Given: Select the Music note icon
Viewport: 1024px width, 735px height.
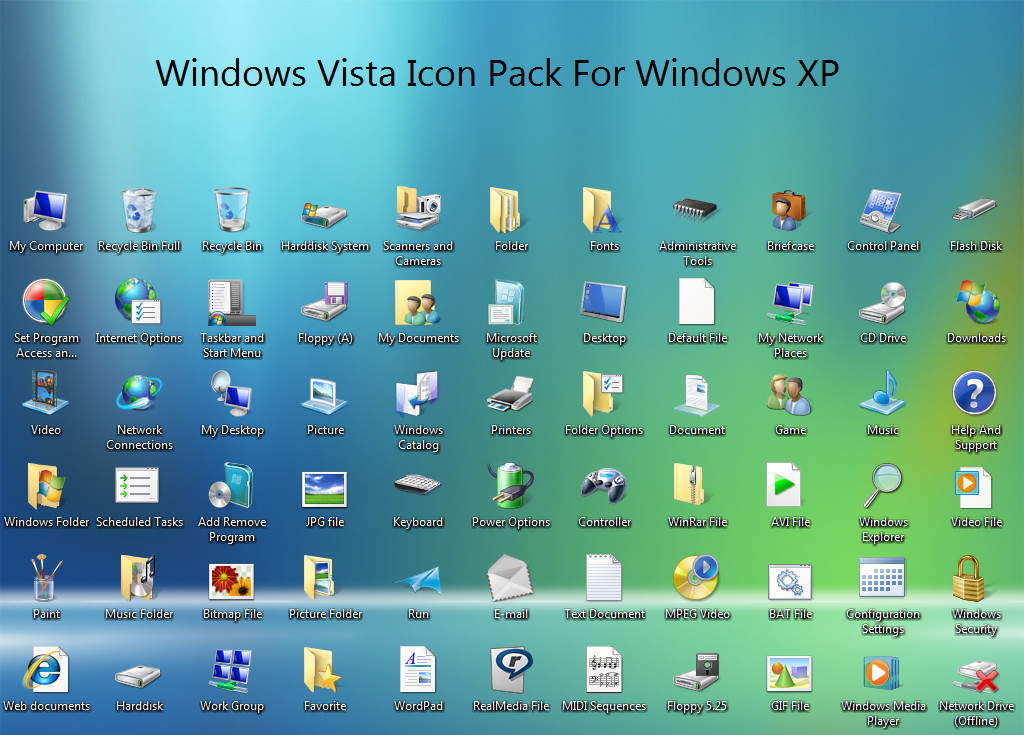Looking at the screenshot, I should 882,393.
